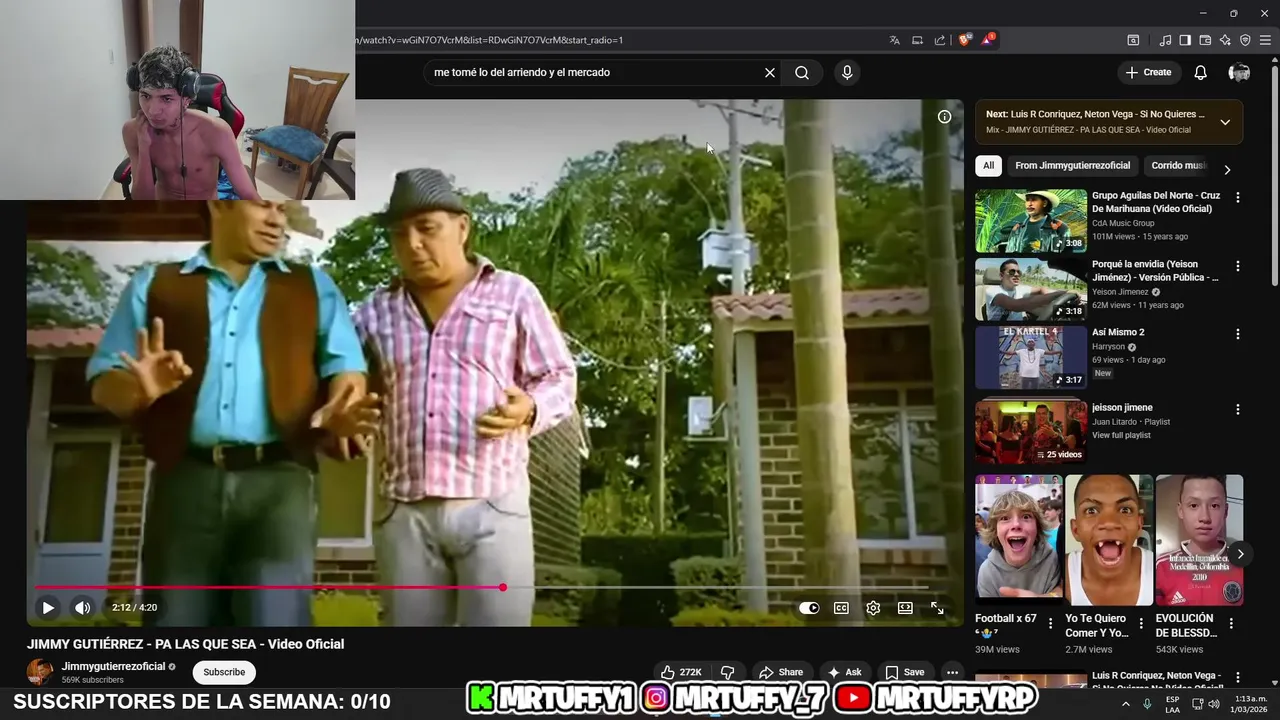The height and width of the screenshot is (720, 1280).
Task: Open Porqué la envidia video title
Action: 1155,271
